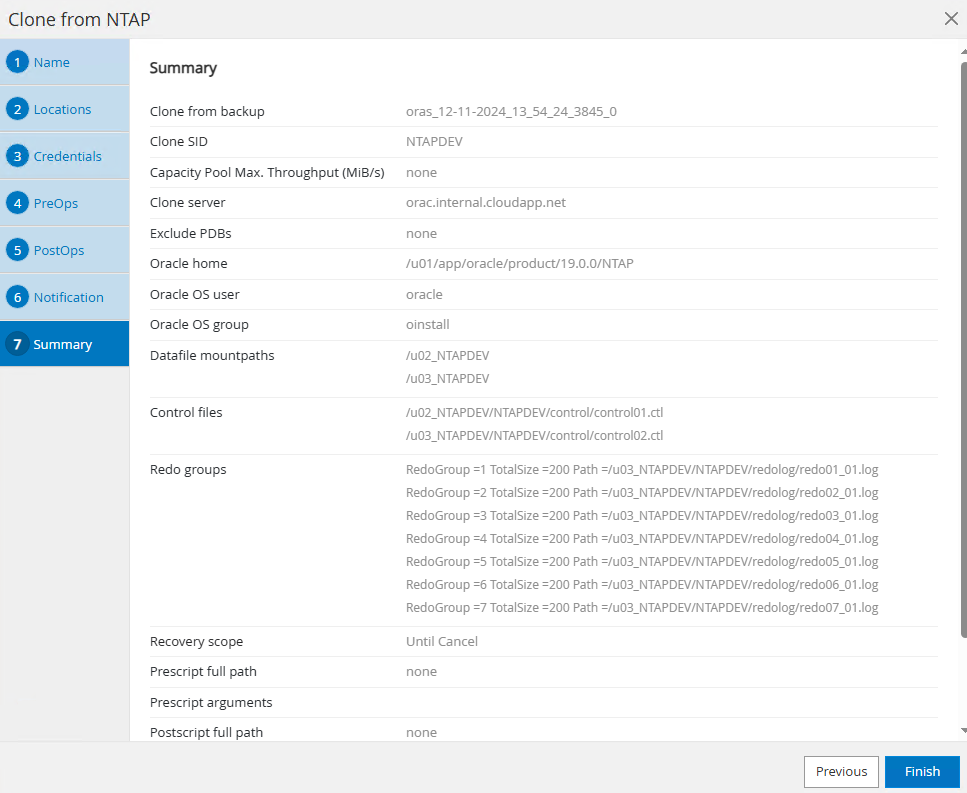Open the Locations step
This screenshot has height=793, width=967.
click(62, 109)
